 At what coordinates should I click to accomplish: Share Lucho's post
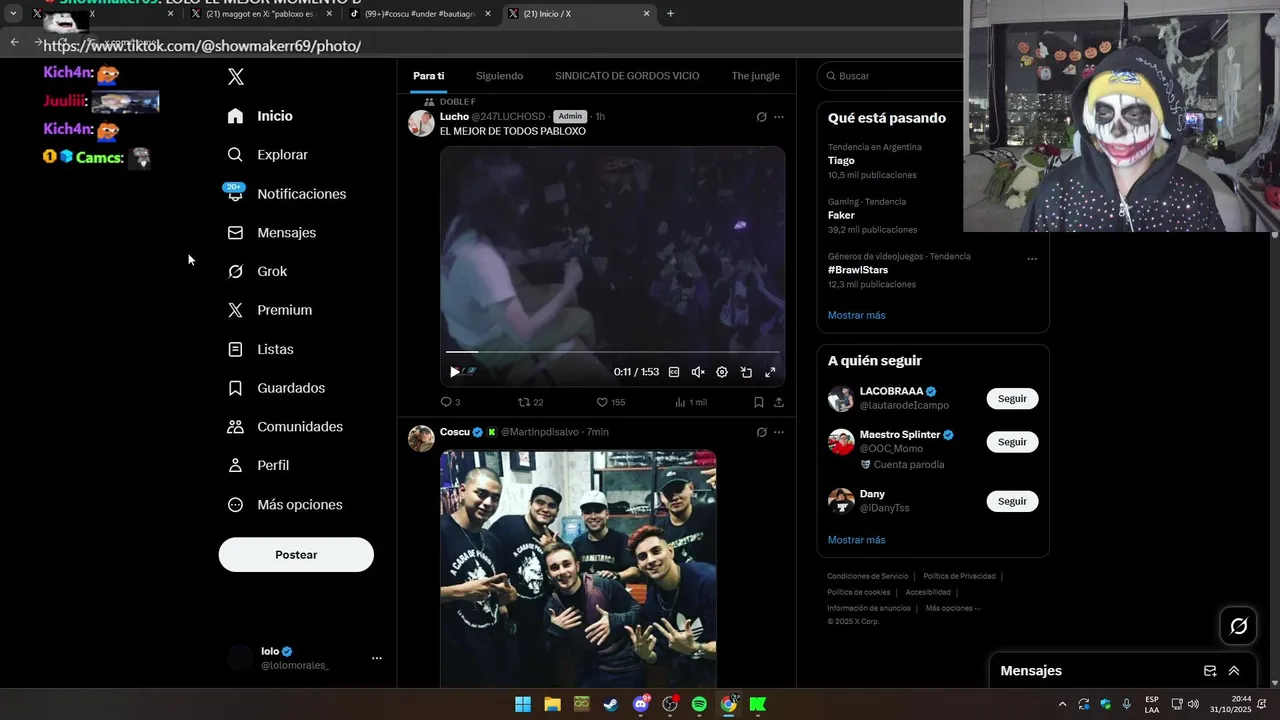point(779,402)
